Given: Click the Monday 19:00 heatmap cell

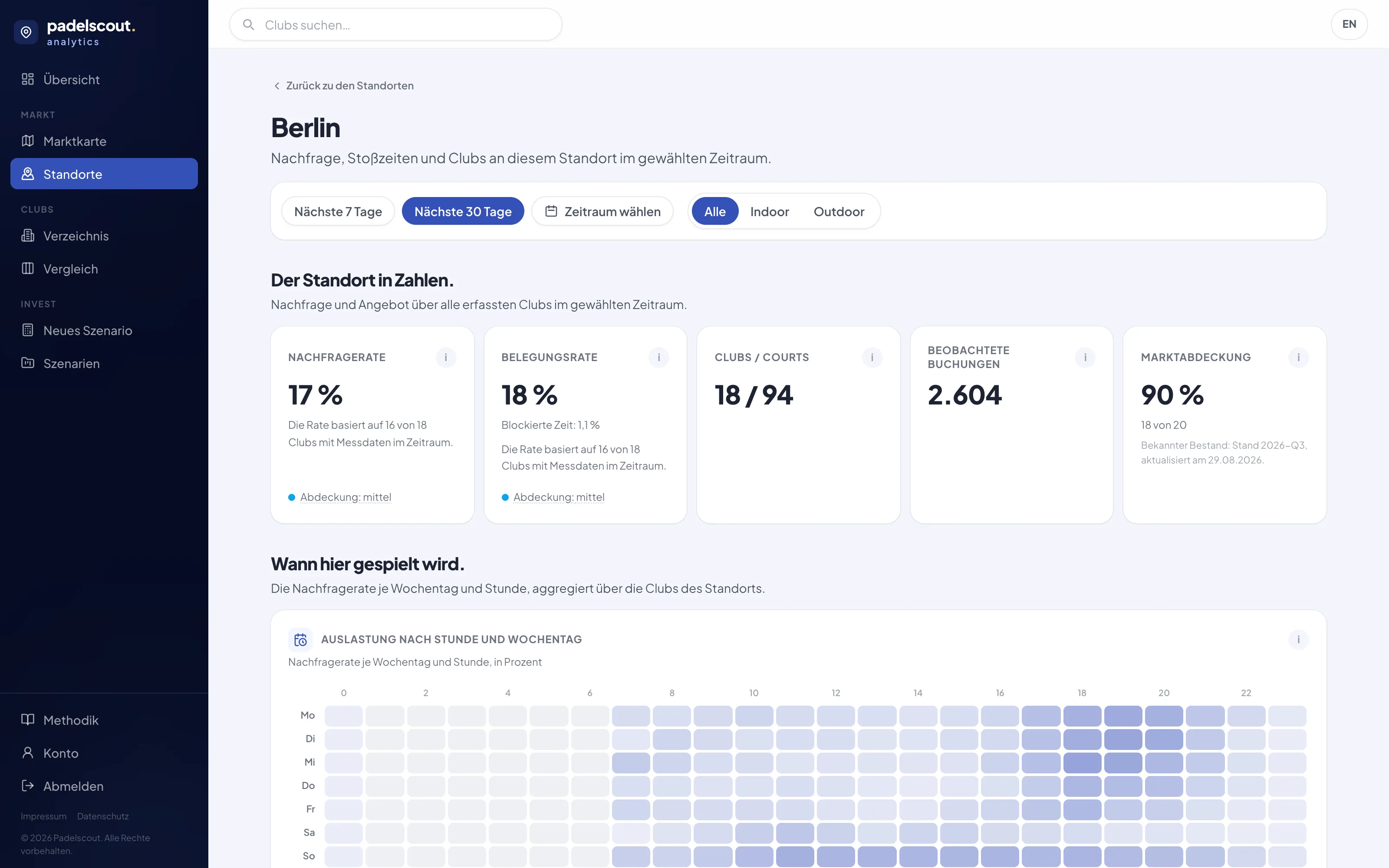Looking at the screenshot, I should pos(1122,716).
